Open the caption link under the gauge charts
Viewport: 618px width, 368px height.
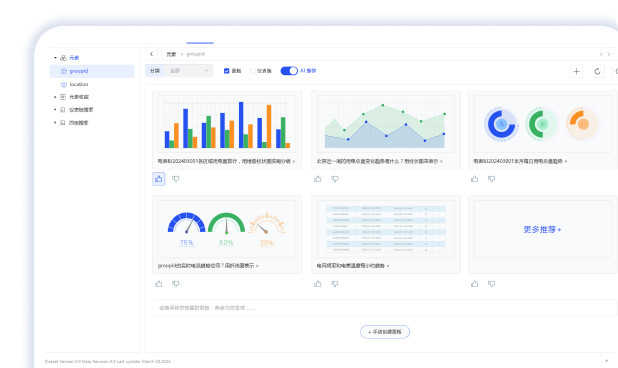[x=208, y=266]
